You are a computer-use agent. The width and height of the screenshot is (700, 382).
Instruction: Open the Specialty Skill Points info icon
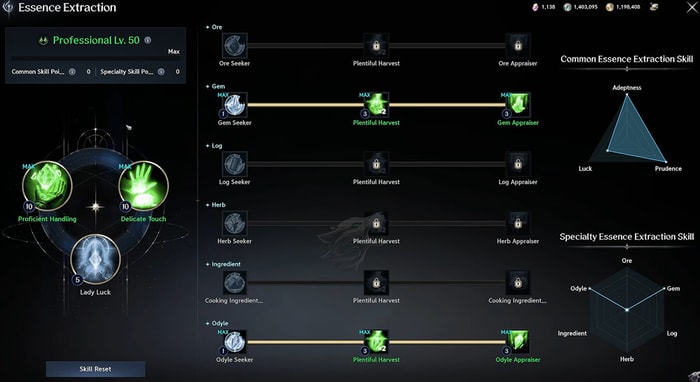tap(161, 71)
